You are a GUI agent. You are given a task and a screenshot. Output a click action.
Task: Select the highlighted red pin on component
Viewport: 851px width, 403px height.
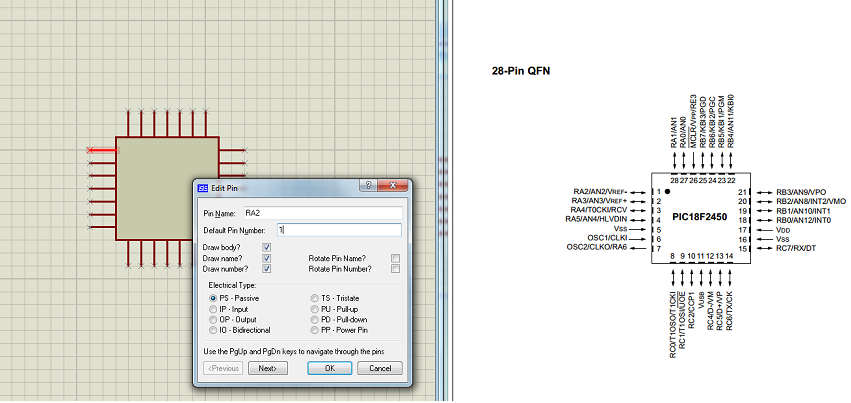point(101,150)
